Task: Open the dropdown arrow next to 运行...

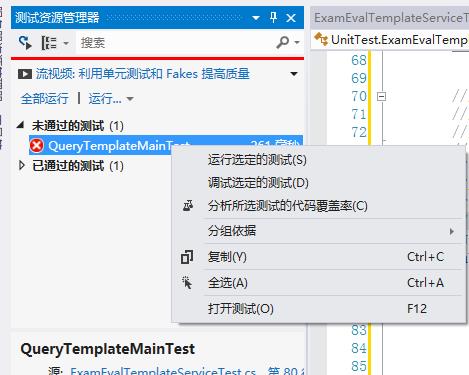Action: (130, 99)
